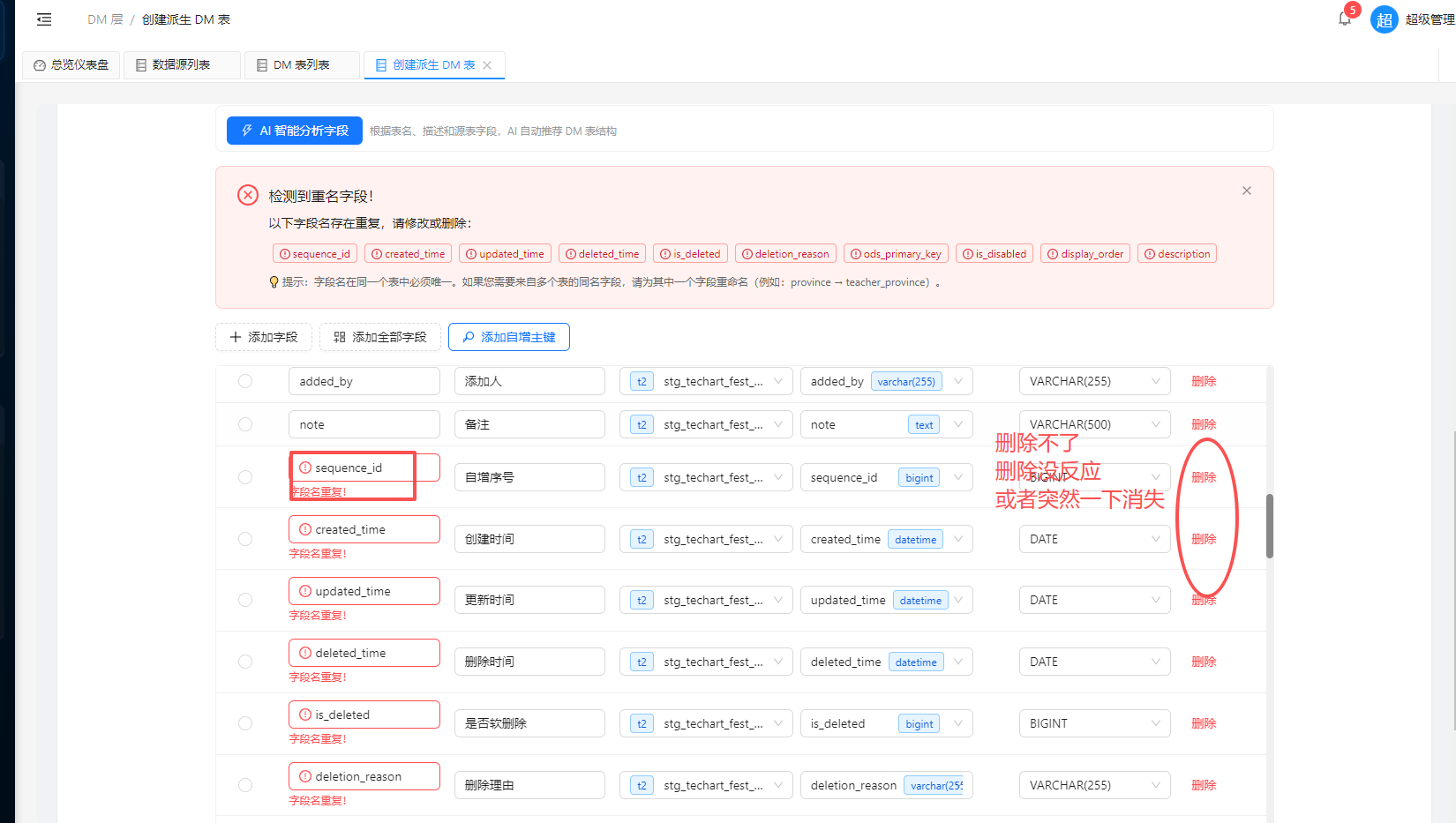Select the radio button for is_deleted row
The image size is (1456, 823).
[x=245, y=723]
